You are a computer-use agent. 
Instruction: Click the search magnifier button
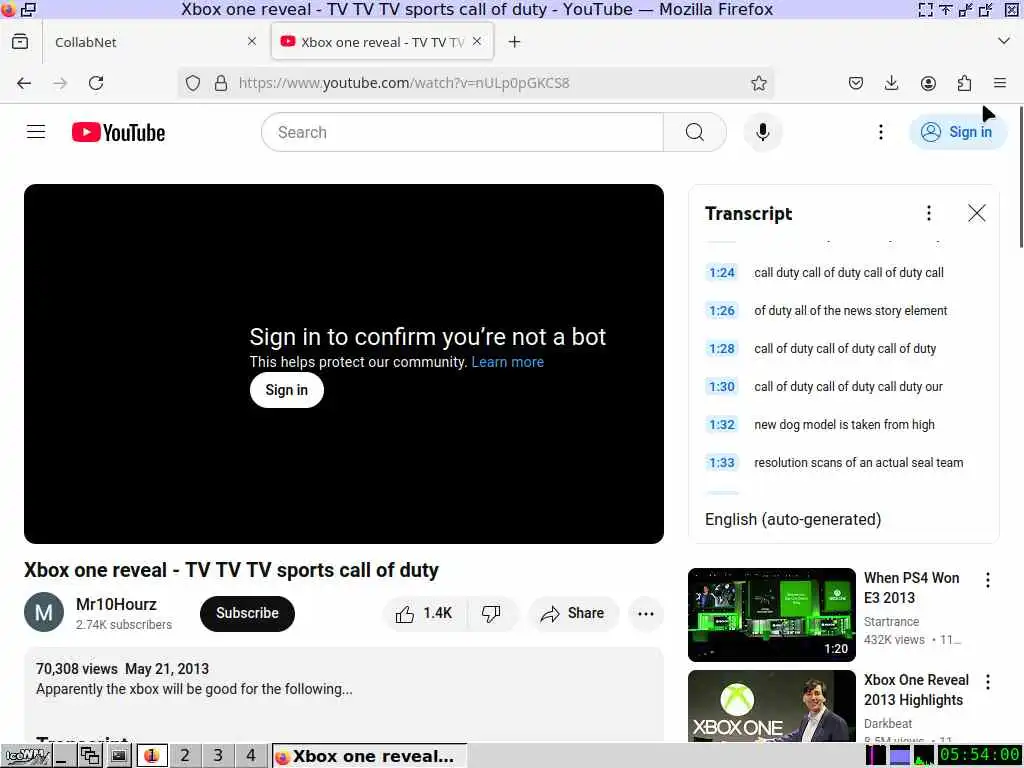click(x=695, y=132)
